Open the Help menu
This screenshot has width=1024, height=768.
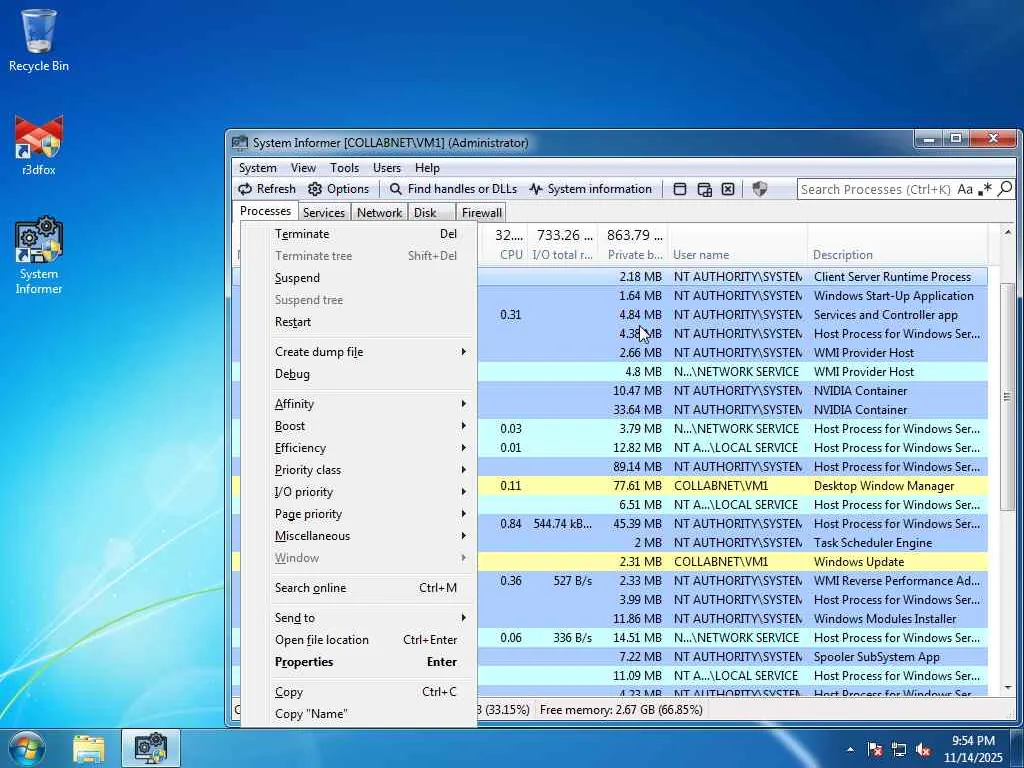[427, 168]
